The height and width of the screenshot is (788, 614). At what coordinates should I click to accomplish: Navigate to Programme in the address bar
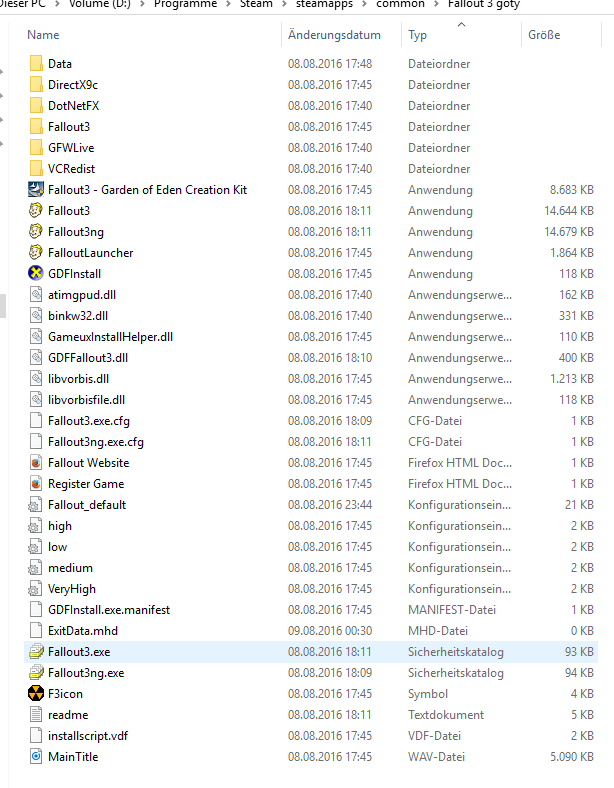click(x=185, y=4)
